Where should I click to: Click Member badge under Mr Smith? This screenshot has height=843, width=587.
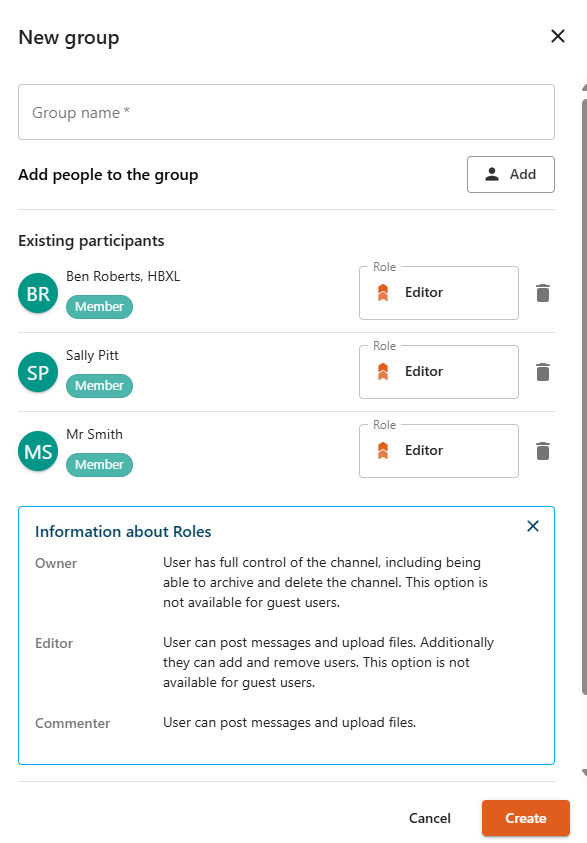99,465
